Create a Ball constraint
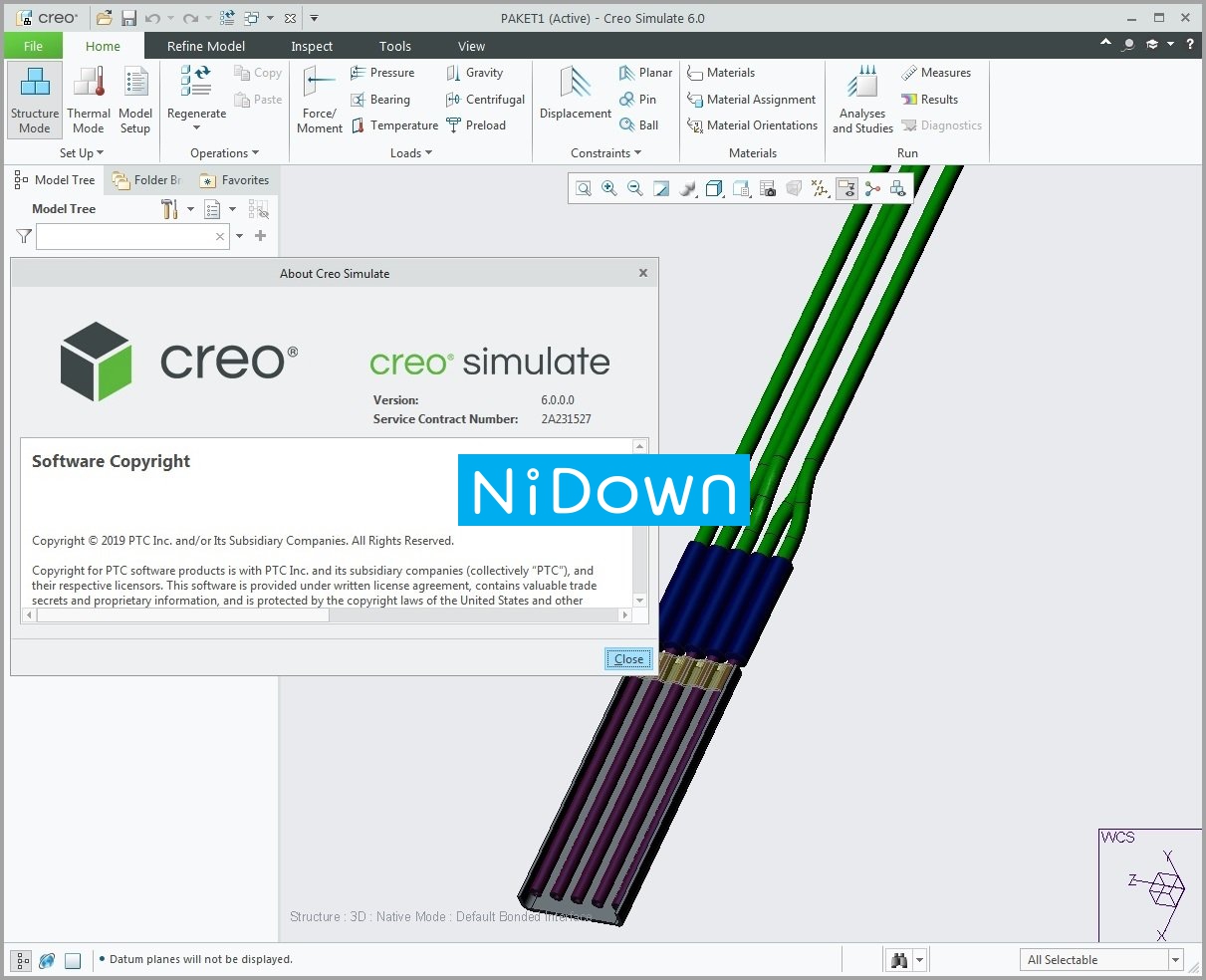Screen dimensions: 1206x980 (638, 125)
